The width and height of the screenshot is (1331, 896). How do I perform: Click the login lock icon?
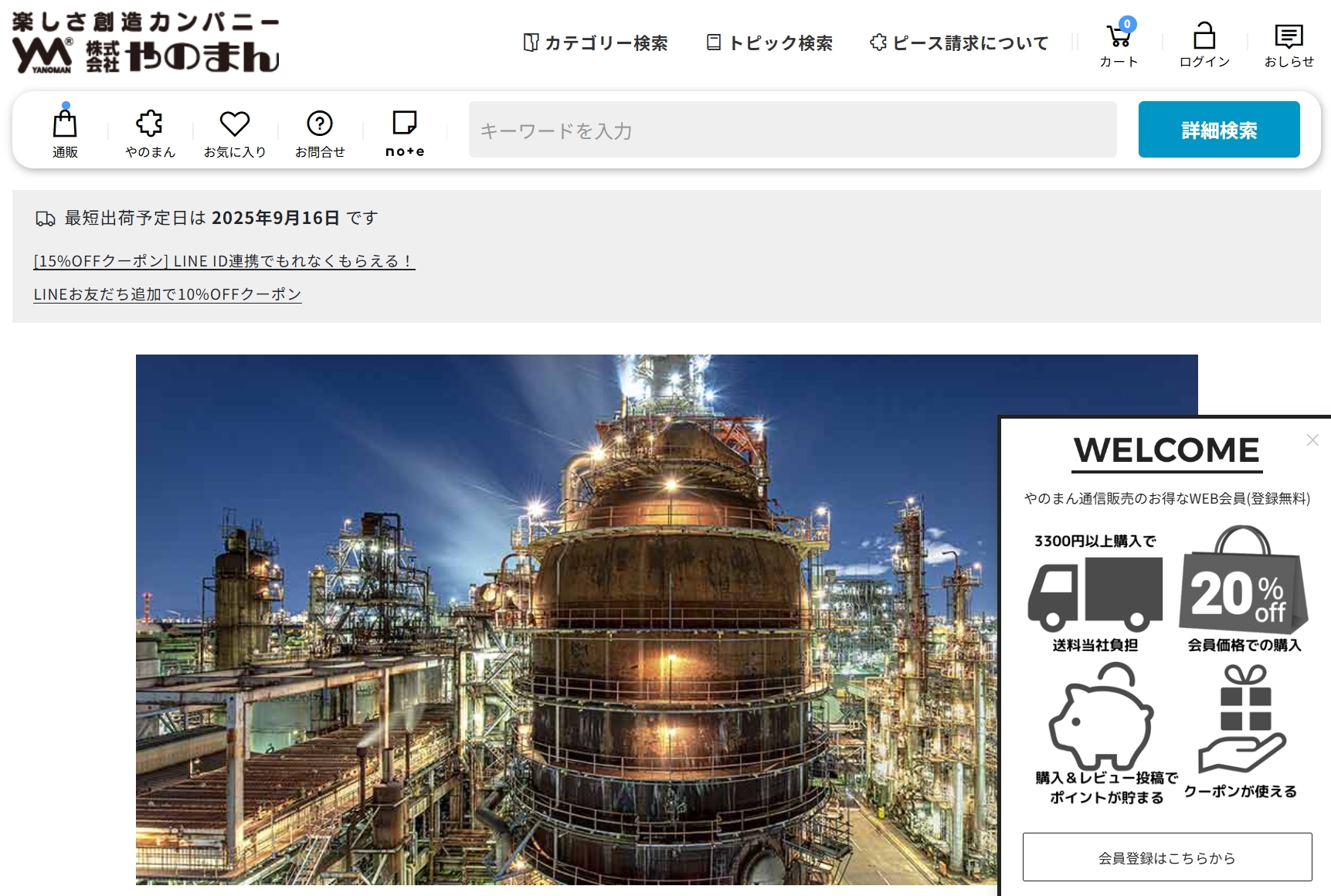coord(1204,37)
